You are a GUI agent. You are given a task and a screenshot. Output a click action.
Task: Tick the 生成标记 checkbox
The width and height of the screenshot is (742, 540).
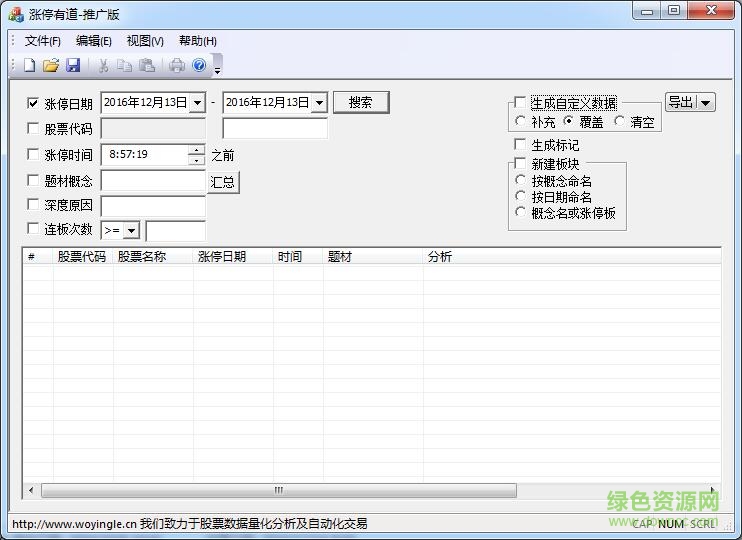[x=519, y=145]
